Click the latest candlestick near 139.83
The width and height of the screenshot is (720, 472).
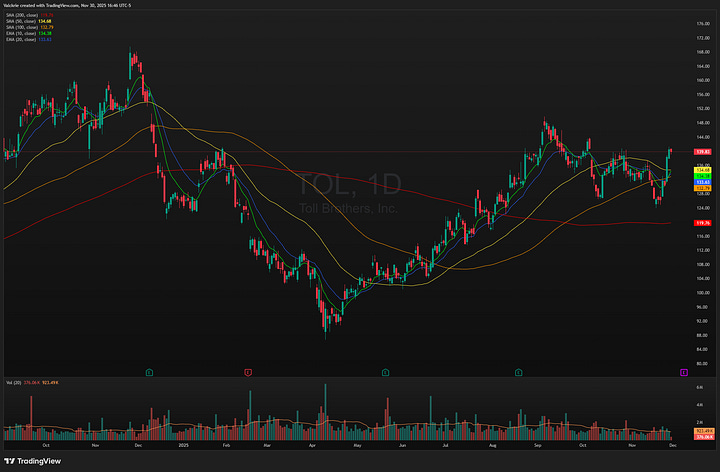(x=671, y=151)
